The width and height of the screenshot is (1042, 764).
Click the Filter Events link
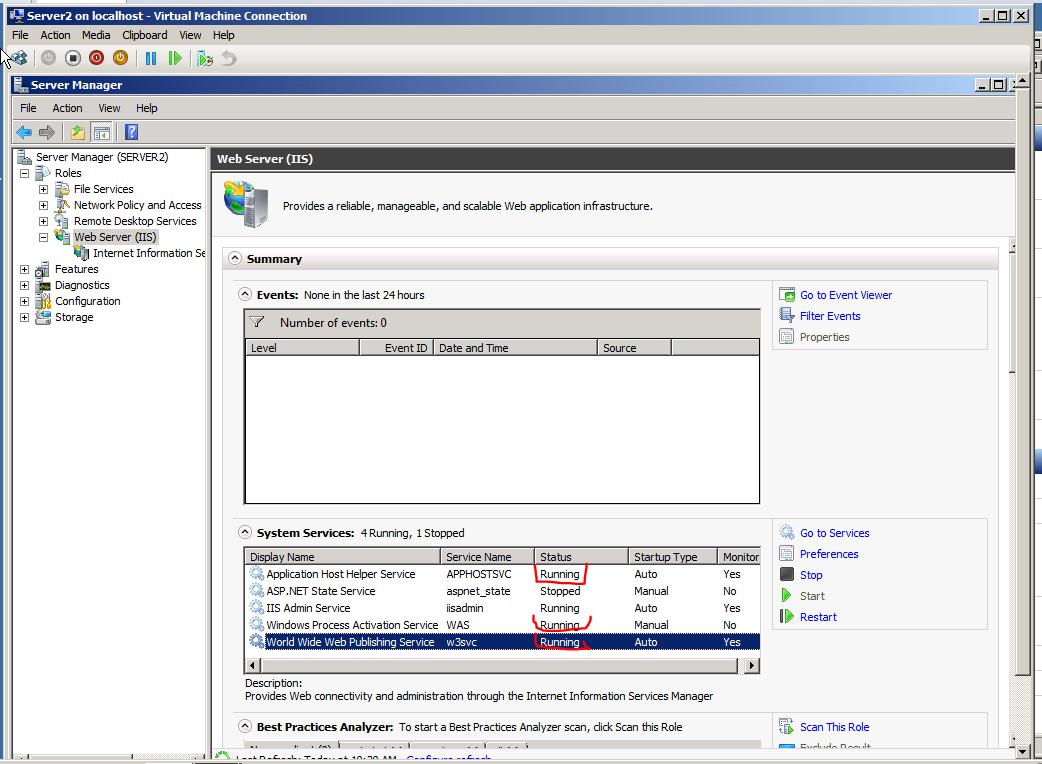click(830, 316)
